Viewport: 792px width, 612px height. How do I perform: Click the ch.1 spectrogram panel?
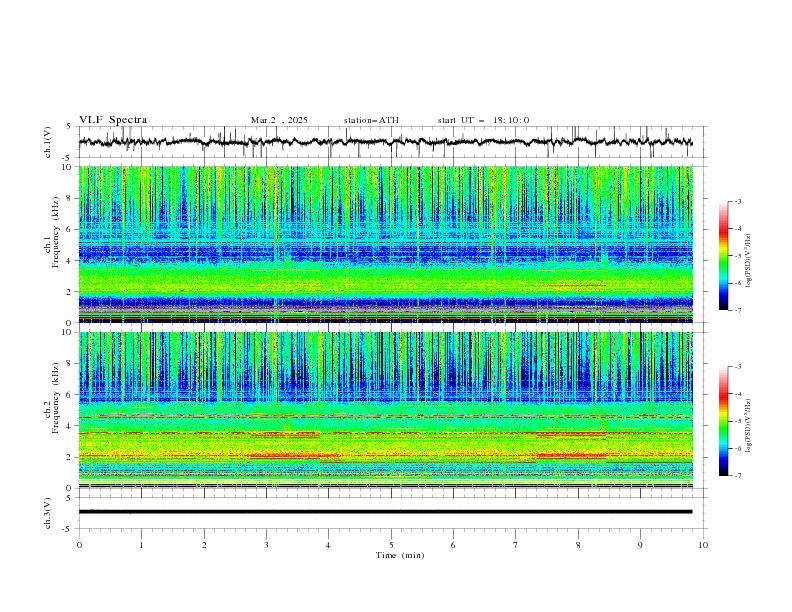point(385,244)
